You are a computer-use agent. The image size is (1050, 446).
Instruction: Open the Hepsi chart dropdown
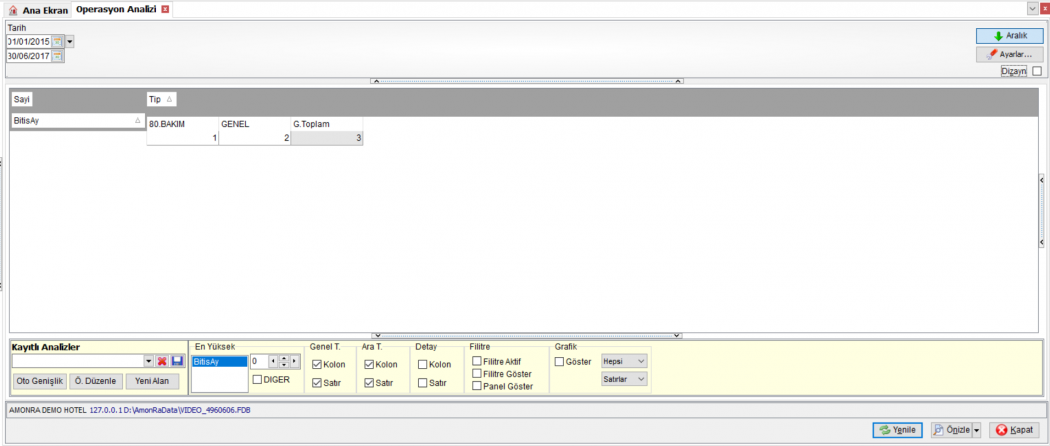624,361
